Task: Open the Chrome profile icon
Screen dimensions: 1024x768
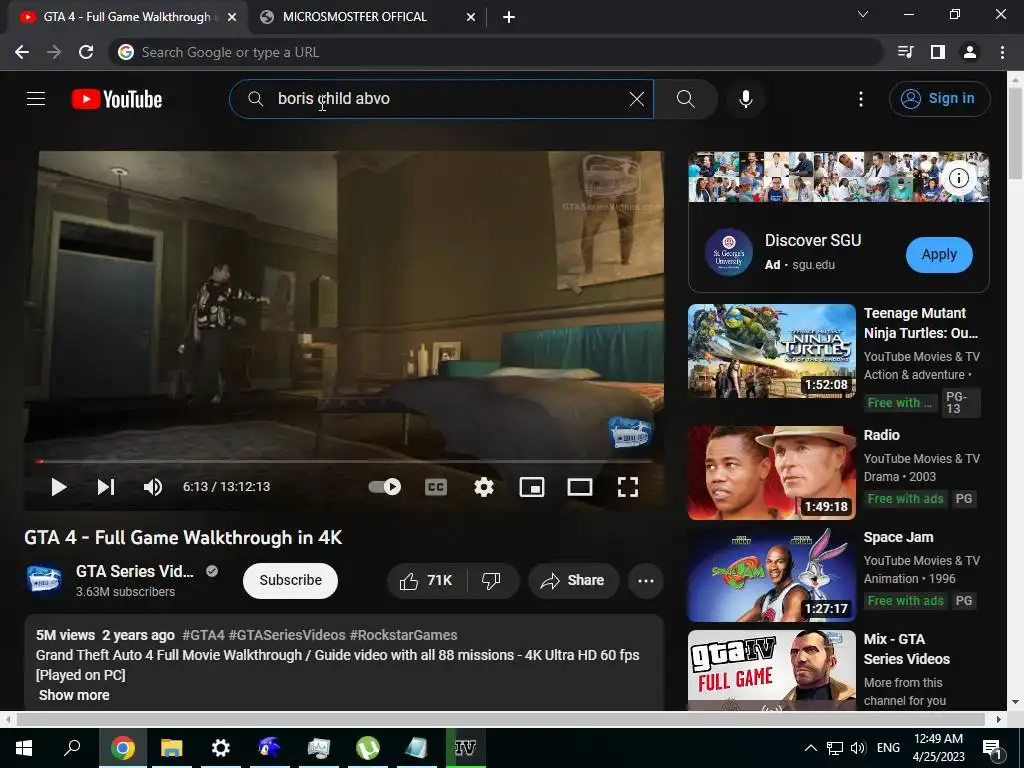Action: [970, 52]
